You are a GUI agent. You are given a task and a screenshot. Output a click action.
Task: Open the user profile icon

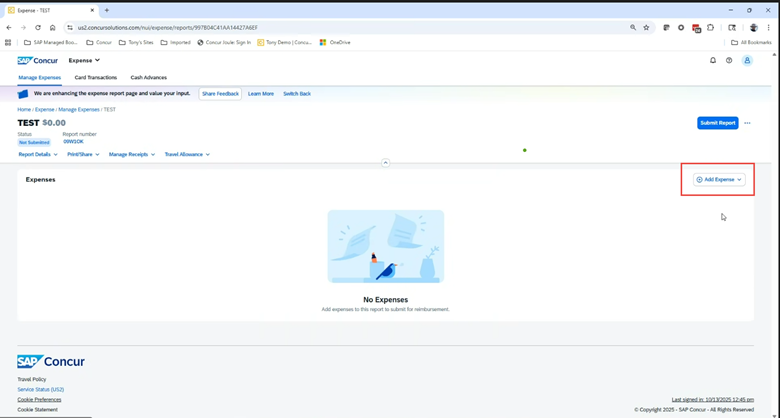click(x=747, y=61)
